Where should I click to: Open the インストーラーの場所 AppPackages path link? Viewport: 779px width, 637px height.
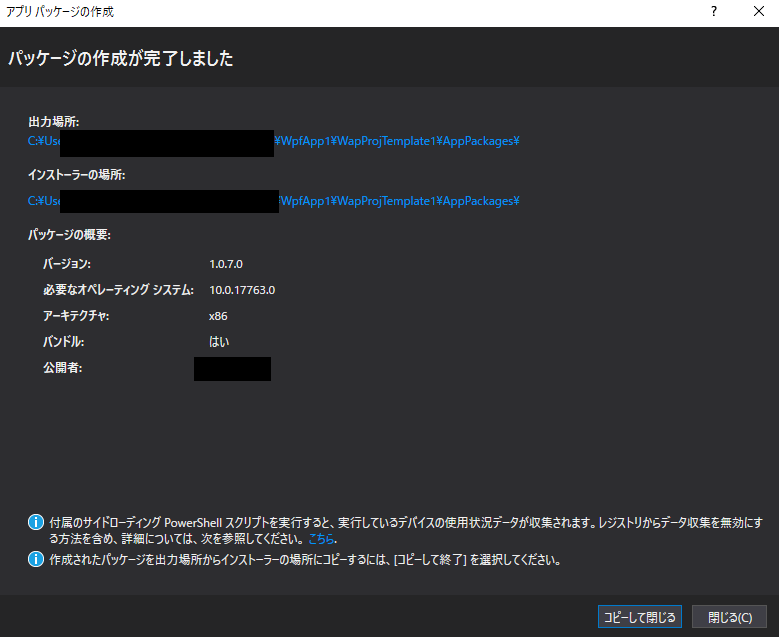pyautogui.click(x=273, y=201)
